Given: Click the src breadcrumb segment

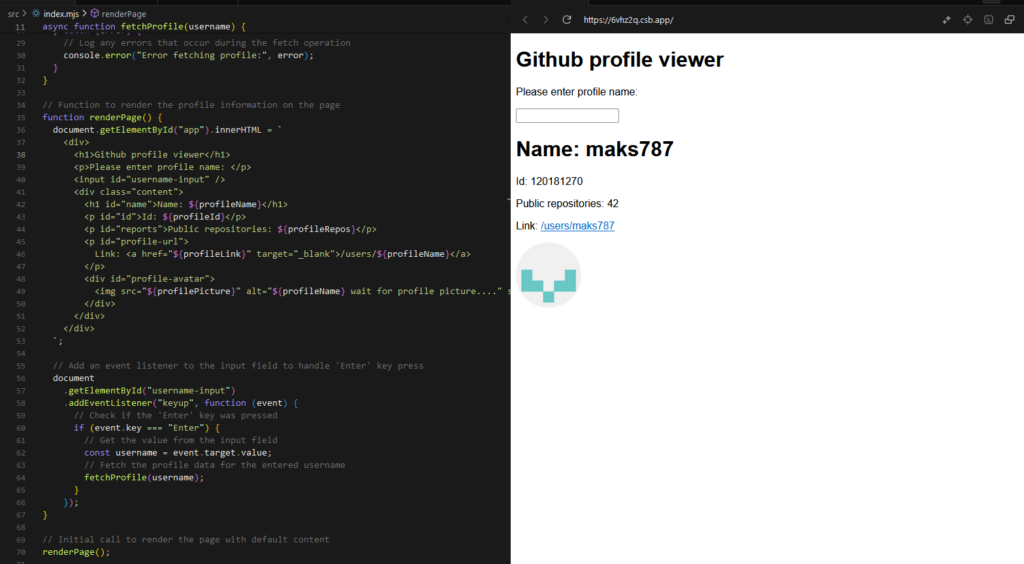Looking at the screenshot, I should 14,13.
